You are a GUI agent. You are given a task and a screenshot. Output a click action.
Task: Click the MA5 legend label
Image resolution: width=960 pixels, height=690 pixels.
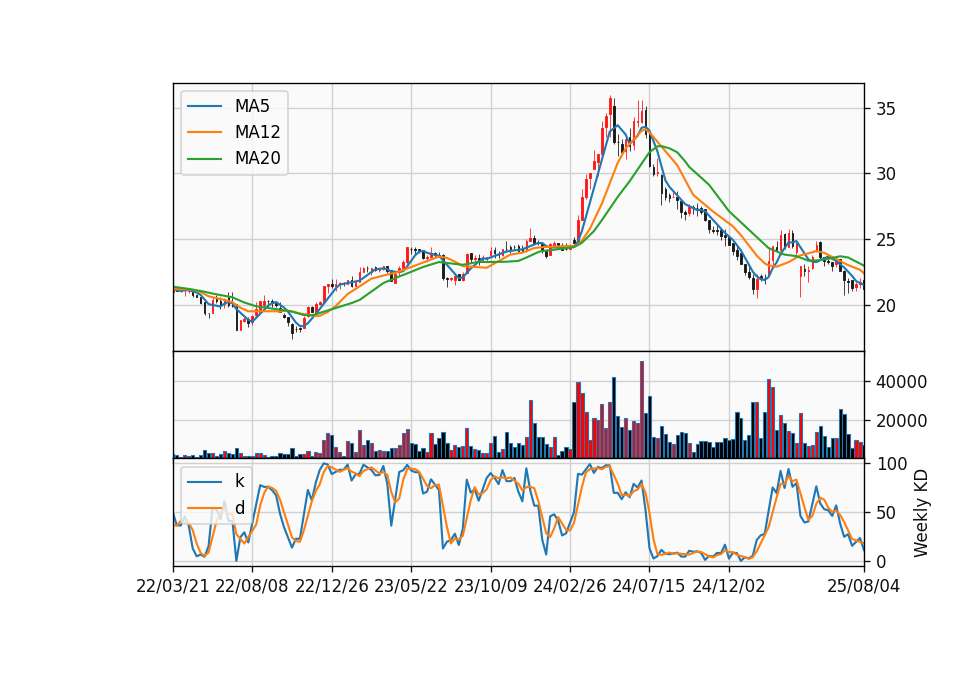tap(252, 106)
